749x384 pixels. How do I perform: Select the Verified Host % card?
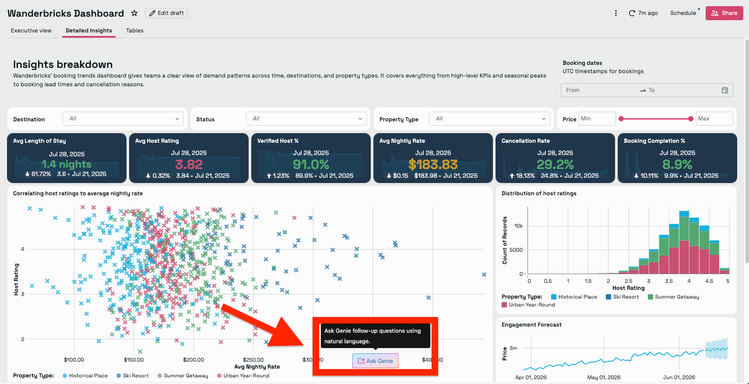click(x=311, y=158)
